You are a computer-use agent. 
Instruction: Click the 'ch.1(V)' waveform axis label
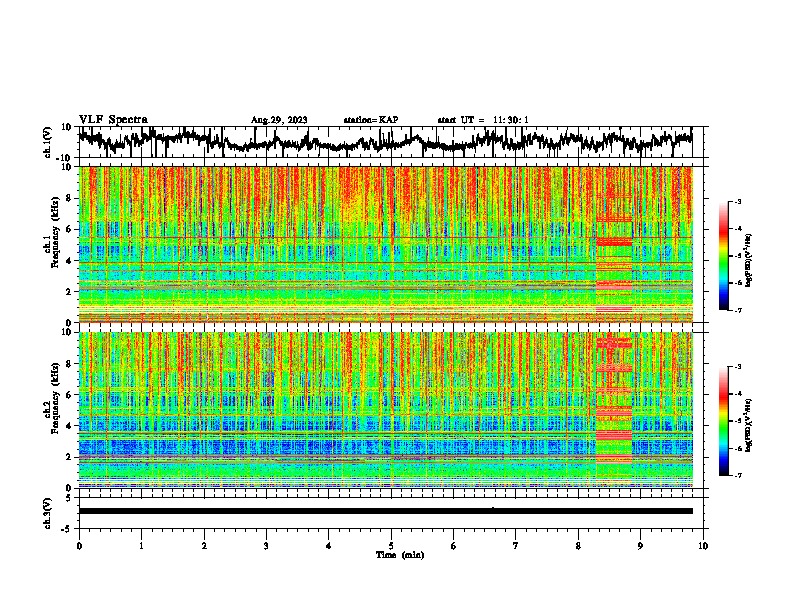48,142
